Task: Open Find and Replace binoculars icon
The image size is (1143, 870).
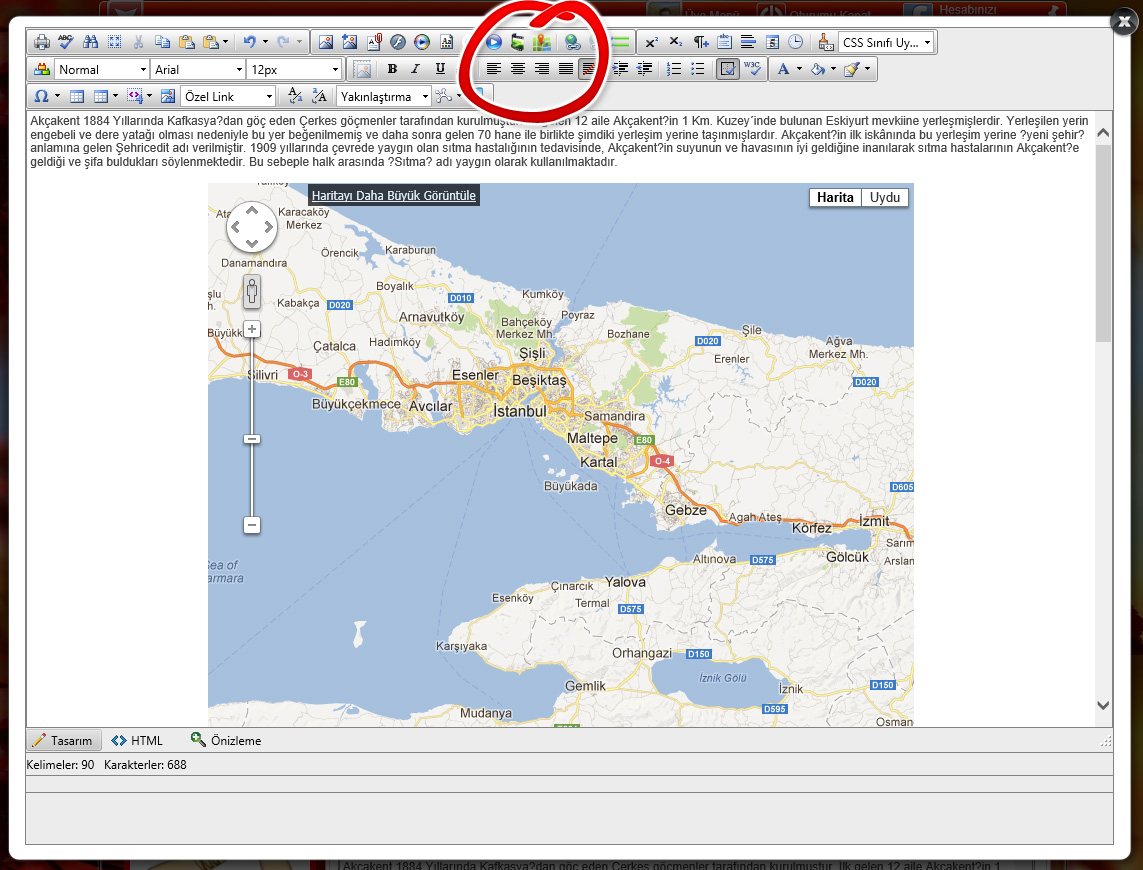Action: pyautogui.click(x=91, y=42)
